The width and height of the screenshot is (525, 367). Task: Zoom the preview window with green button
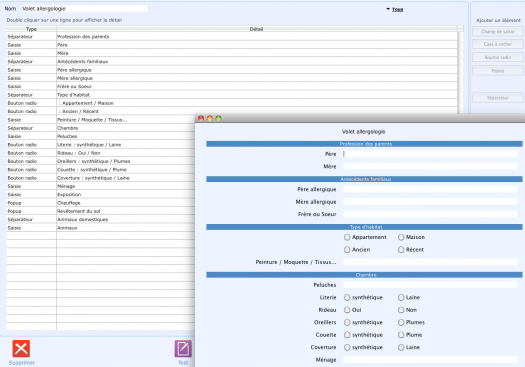coord(219,118)
